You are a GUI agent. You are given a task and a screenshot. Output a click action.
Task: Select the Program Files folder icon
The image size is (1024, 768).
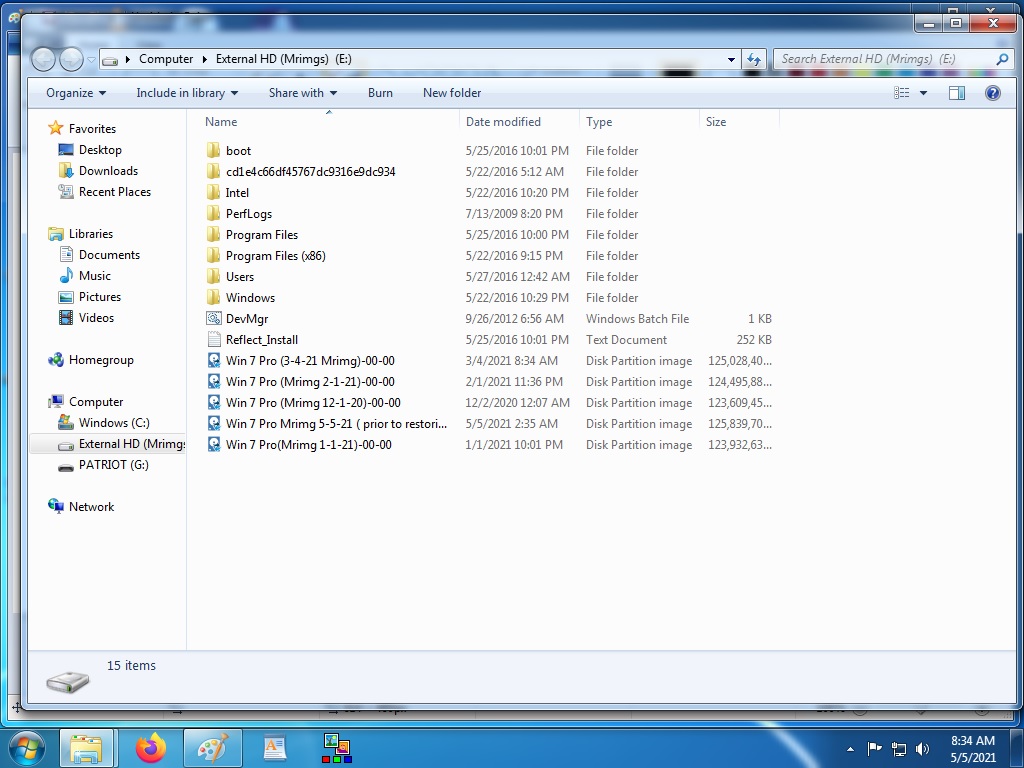point(213,234)
